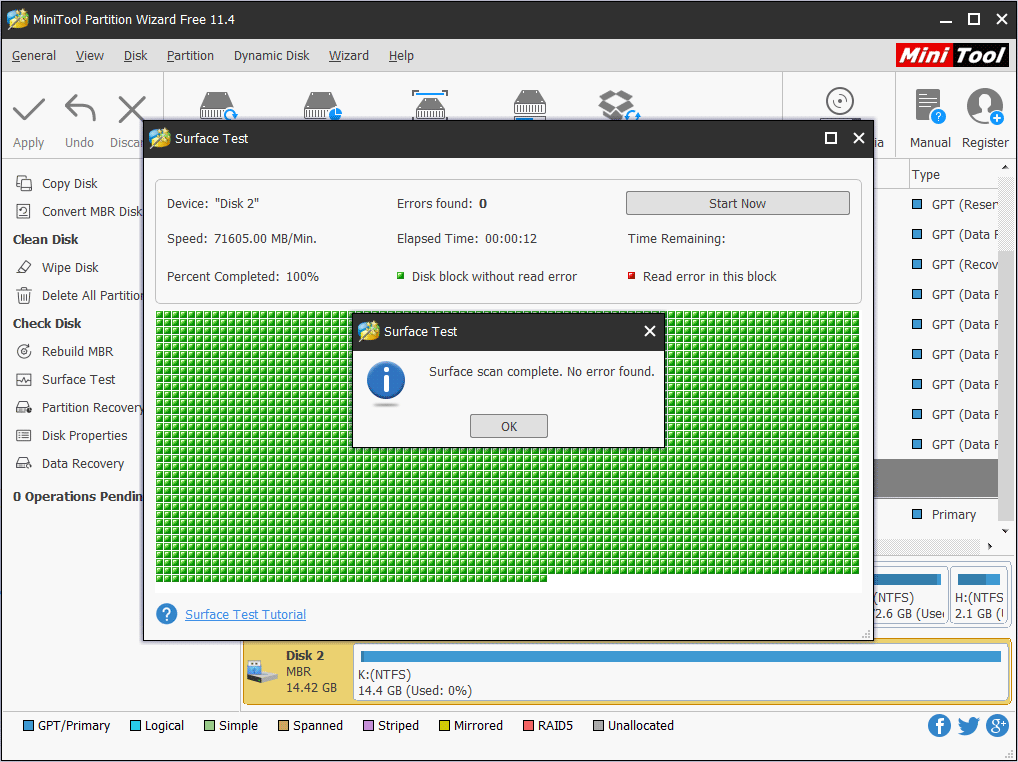Choose Rebuild MBR in the sidebar

(x=77, y=352)
